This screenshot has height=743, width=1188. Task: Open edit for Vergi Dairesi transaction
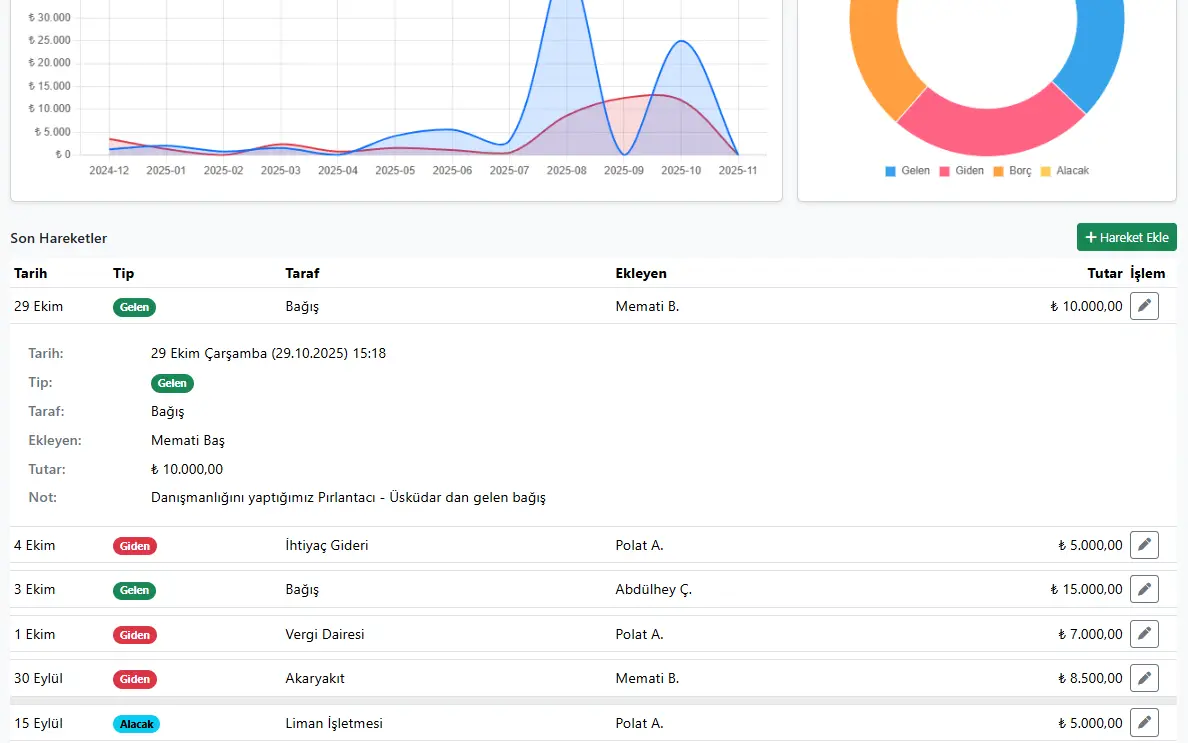point(1144,634)
